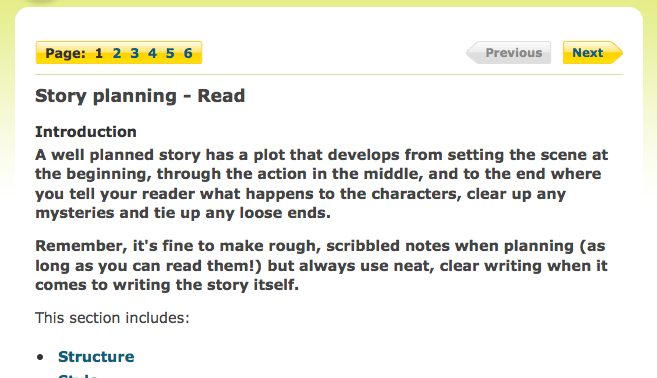Select page 5 in the page bar
This screenshot has height=378, width=657.
pyautogui.click(x=170, y=53)
